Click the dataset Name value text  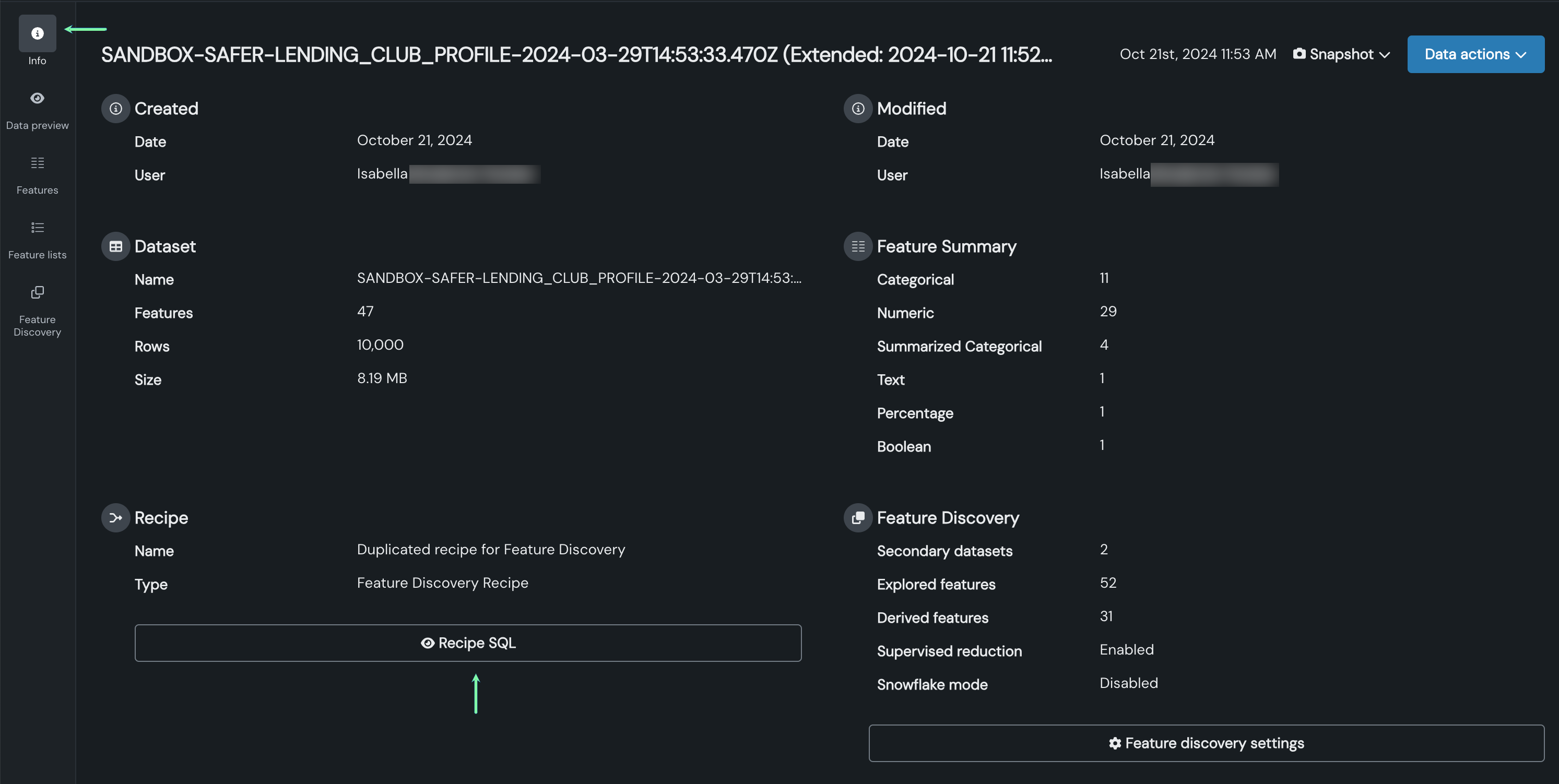578,278
